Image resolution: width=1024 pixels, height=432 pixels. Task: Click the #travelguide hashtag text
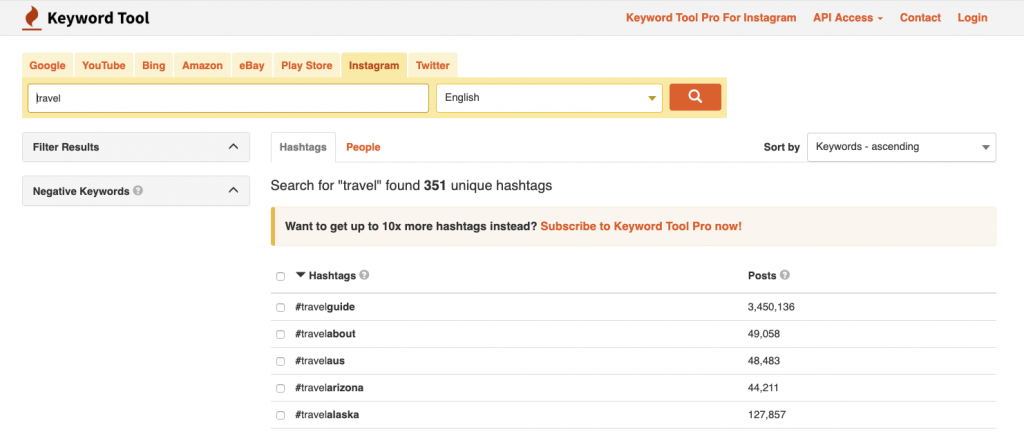point(325,307)
